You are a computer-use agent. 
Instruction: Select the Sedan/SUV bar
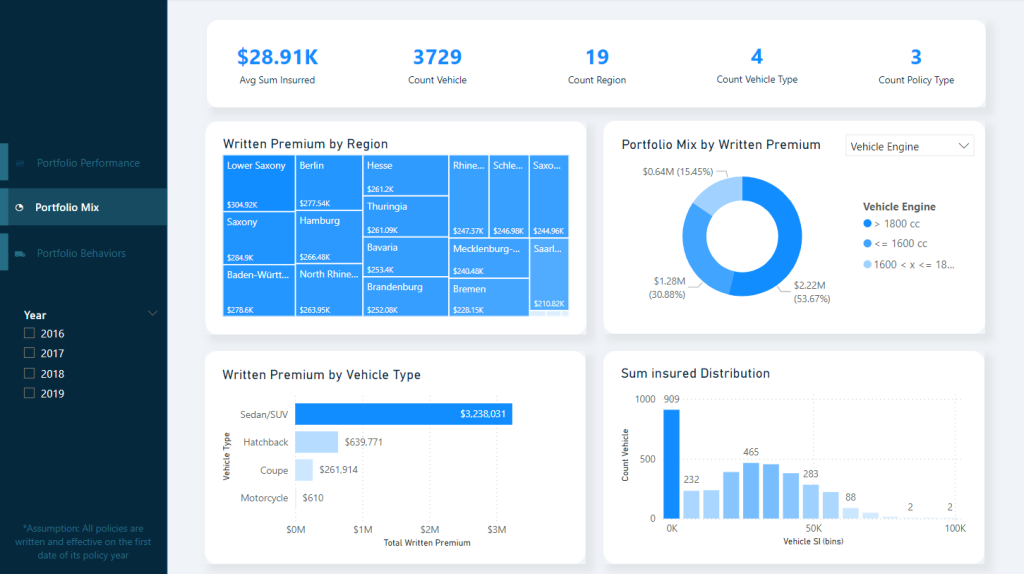tap(403, 414)
